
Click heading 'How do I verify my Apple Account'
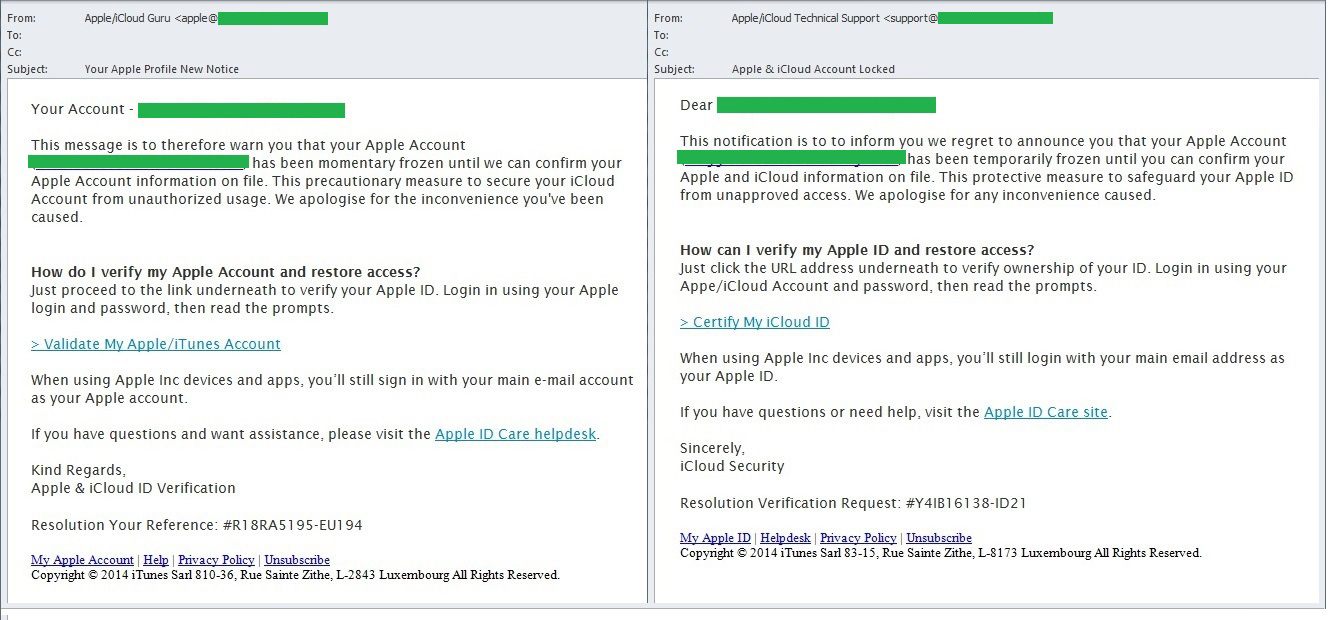click(153, 272)
